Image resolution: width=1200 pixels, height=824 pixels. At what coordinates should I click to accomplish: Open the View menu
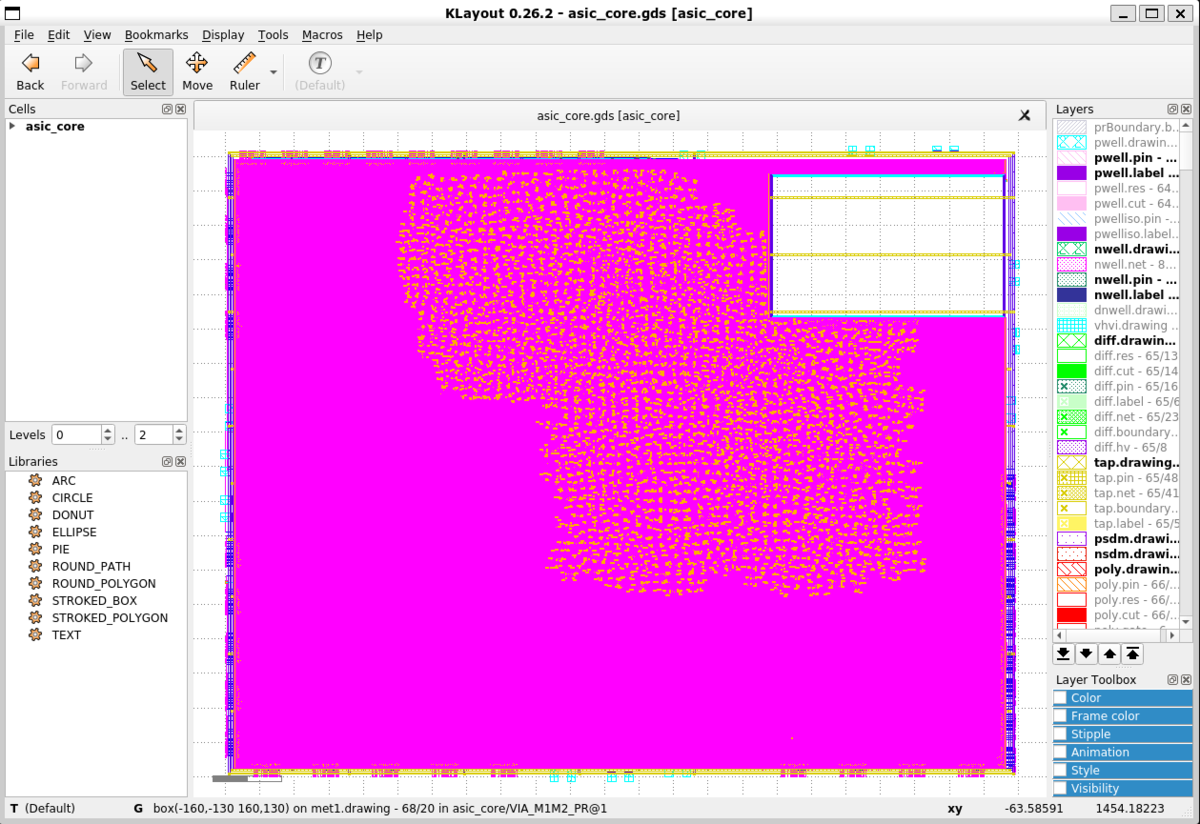click(x=97, y=34)
